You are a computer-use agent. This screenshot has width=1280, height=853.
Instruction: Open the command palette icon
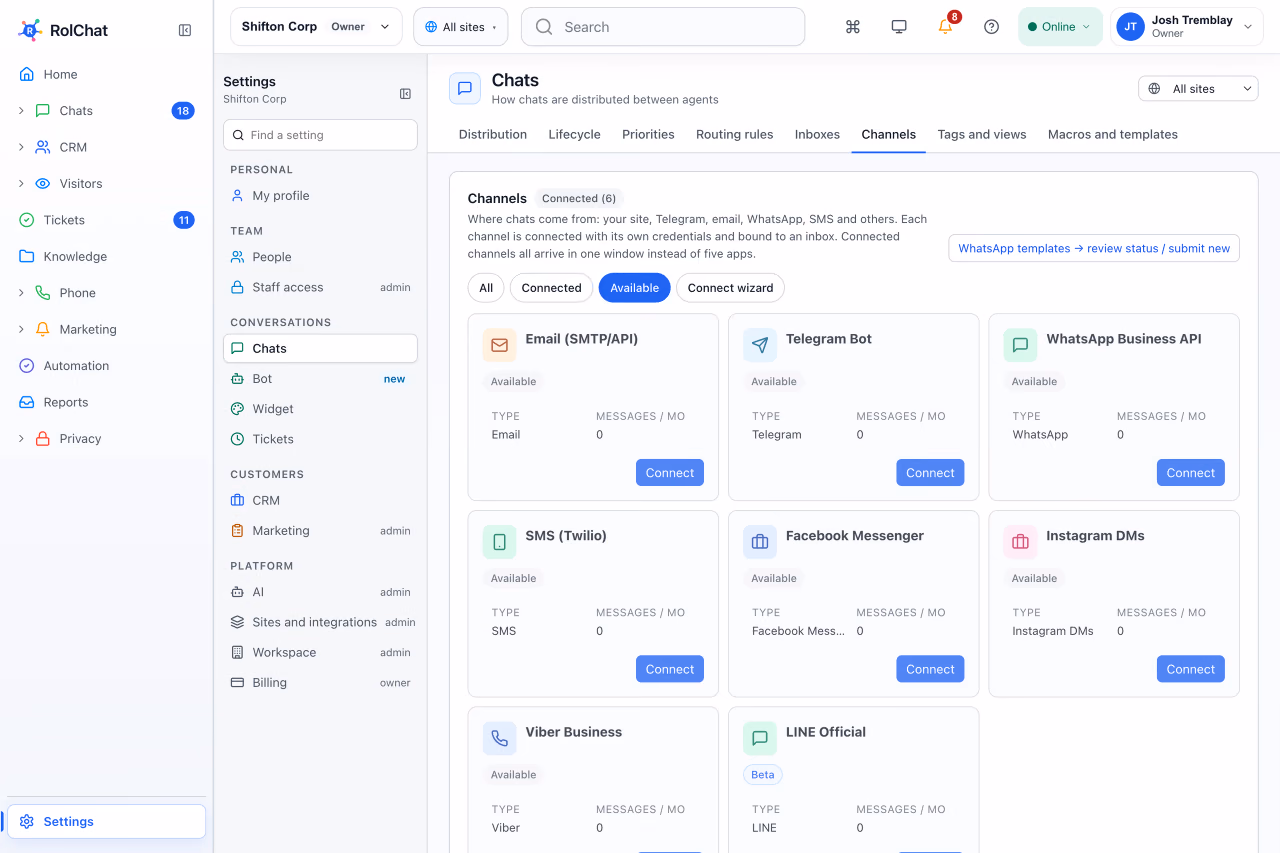(853, 27)
